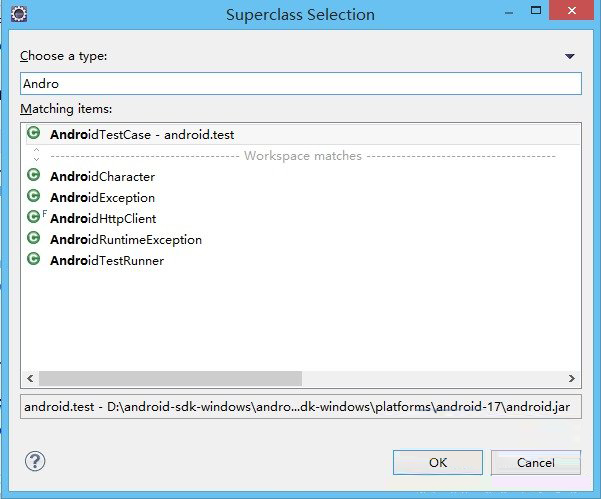
Task: Dismiss the dialog with Cancel
Action: pos(536,463)
